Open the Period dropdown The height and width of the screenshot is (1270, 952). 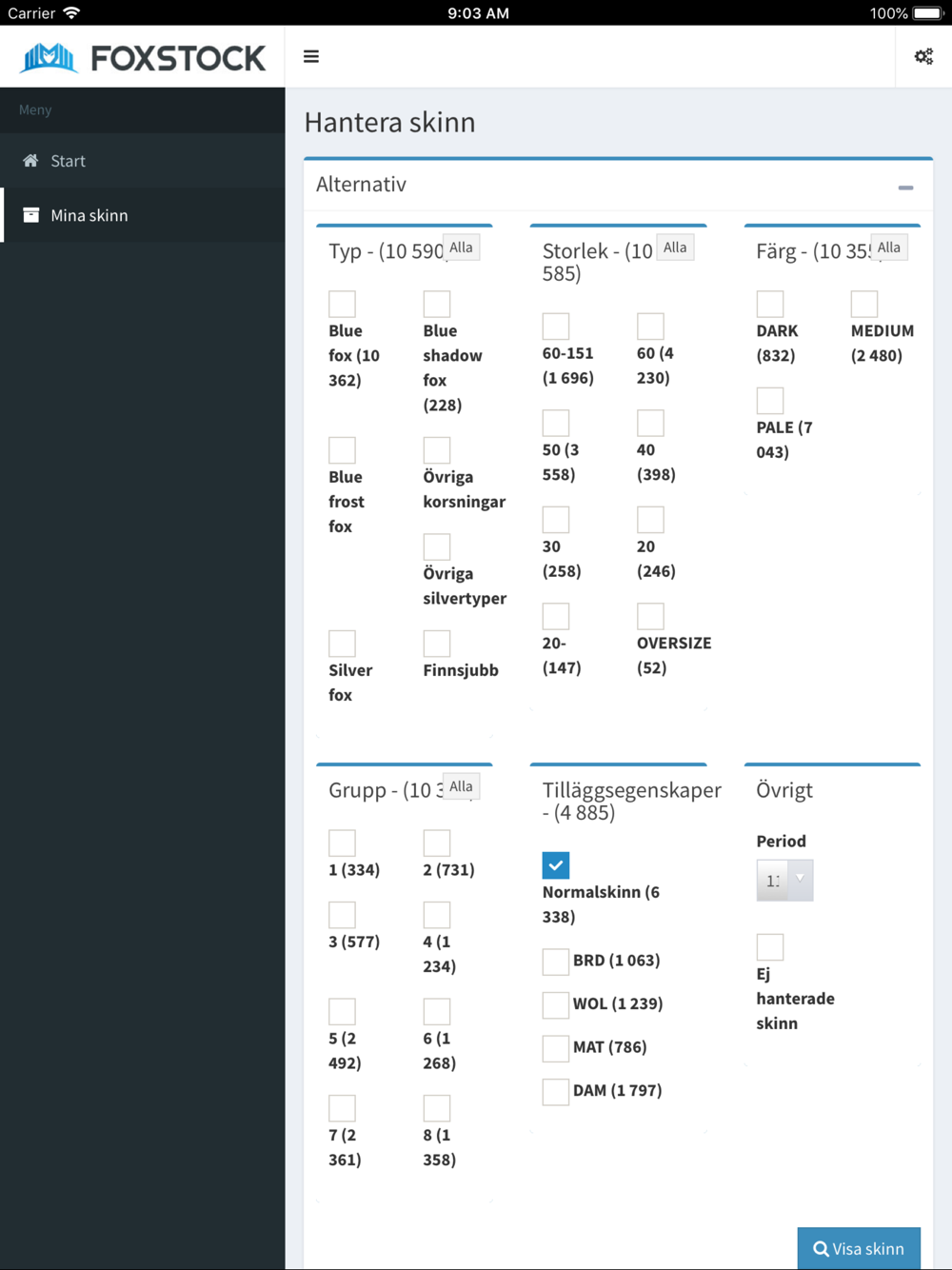click(784, 881)
